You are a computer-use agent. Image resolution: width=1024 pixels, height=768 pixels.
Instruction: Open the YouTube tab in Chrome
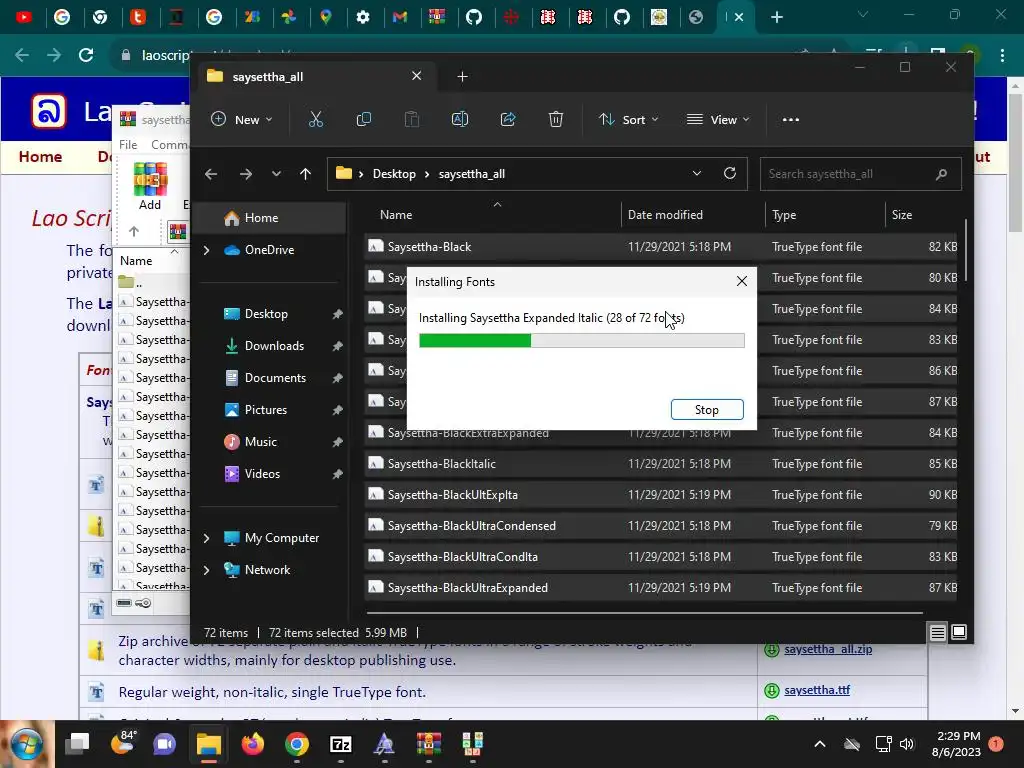click(x=24, y=17)
